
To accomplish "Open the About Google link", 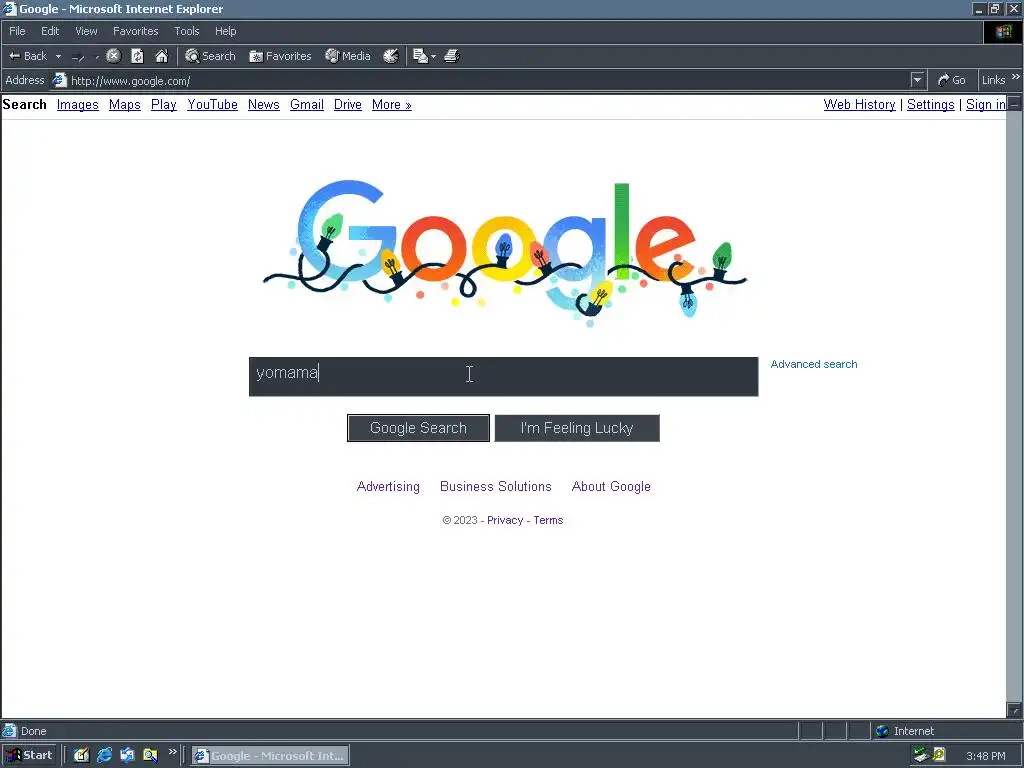I will [x=611, y=487].
